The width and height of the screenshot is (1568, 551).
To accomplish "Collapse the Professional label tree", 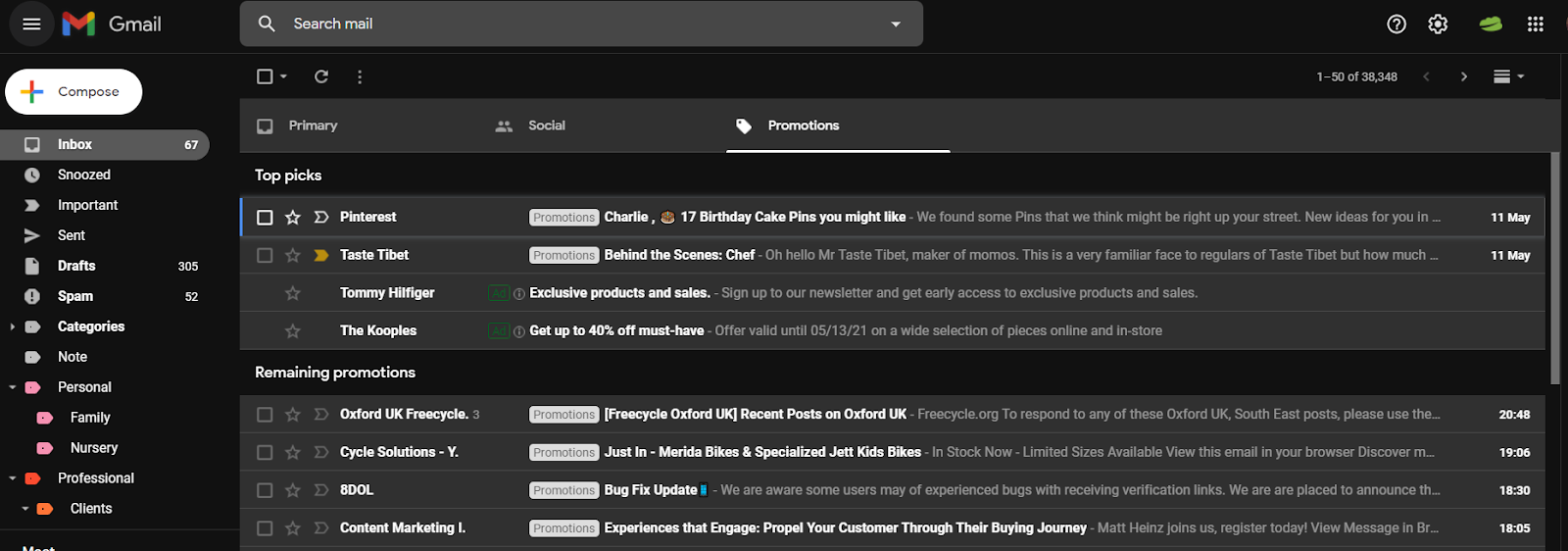I will (x=13, y=478).
